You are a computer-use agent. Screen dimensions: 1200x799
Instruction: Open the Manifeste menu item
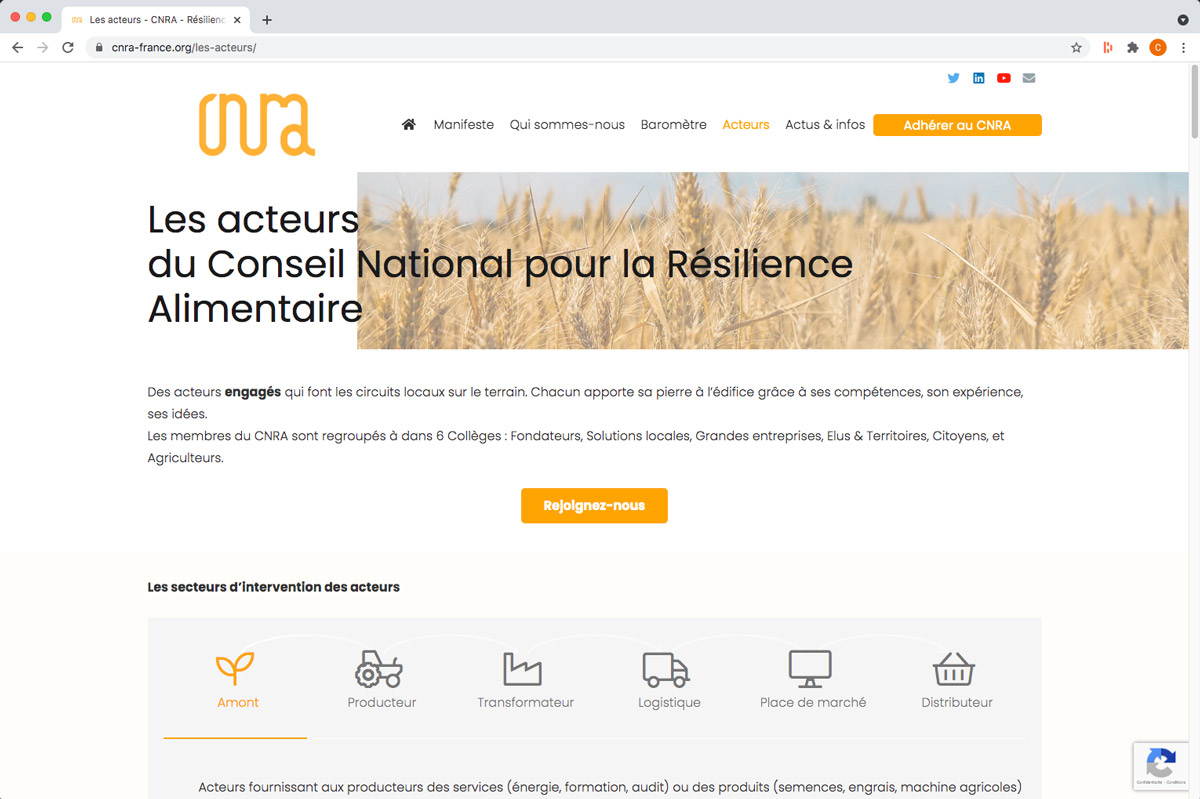click(463, 124)
